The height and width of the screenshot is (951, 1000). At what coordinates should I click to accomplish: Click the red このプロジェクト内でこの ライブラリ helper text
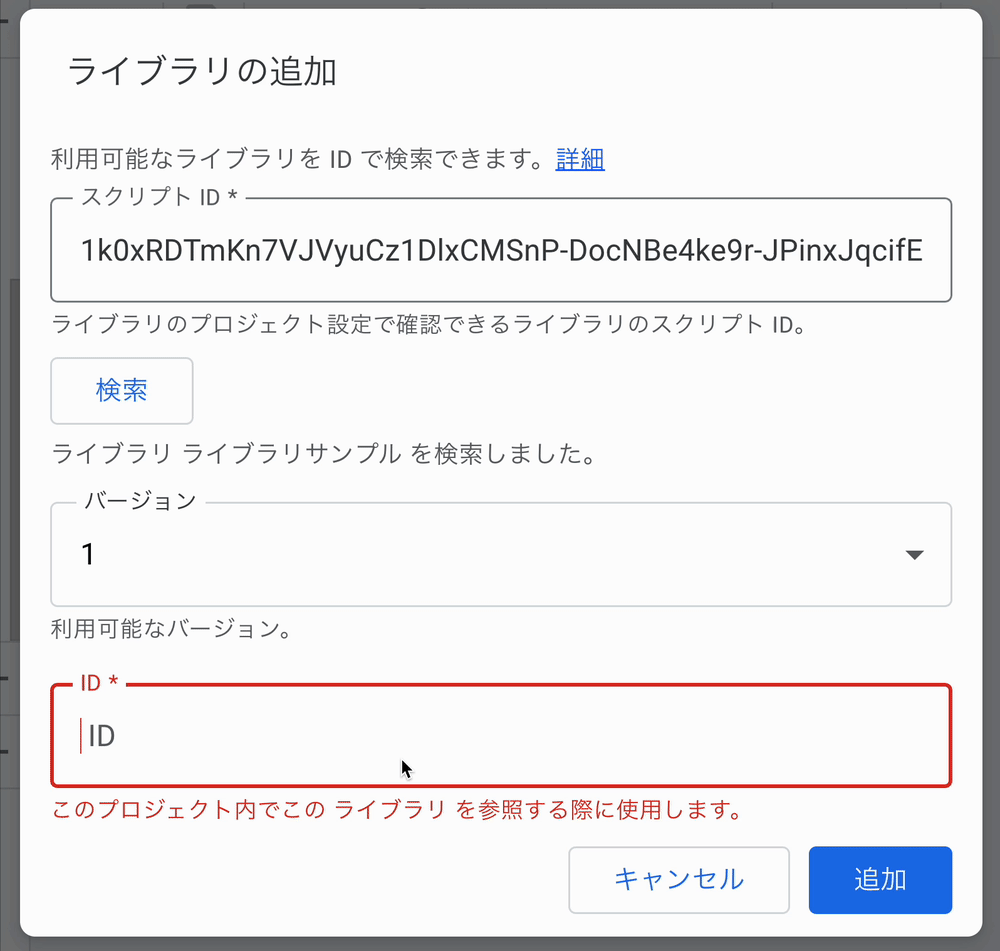[x=397, y=809]
